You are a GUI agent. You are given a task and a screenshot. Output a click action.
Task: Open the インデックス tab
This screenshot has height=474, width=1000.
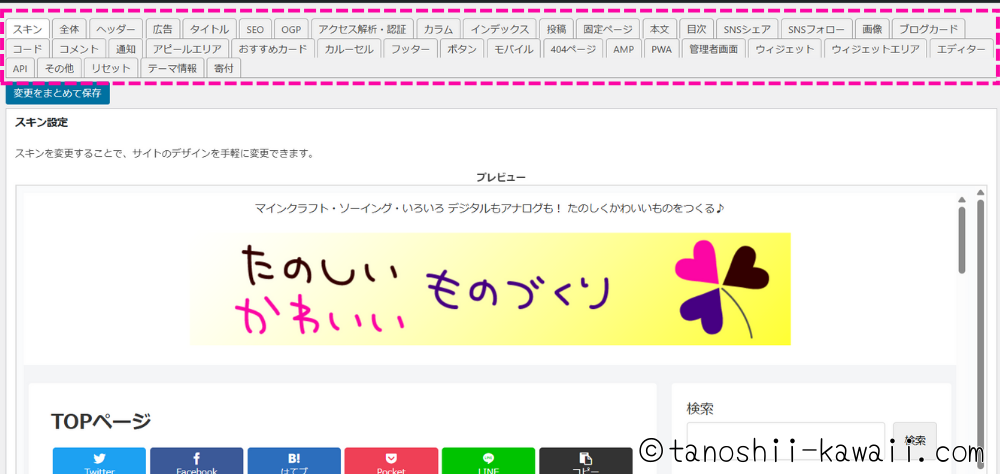tap(499, 29)
